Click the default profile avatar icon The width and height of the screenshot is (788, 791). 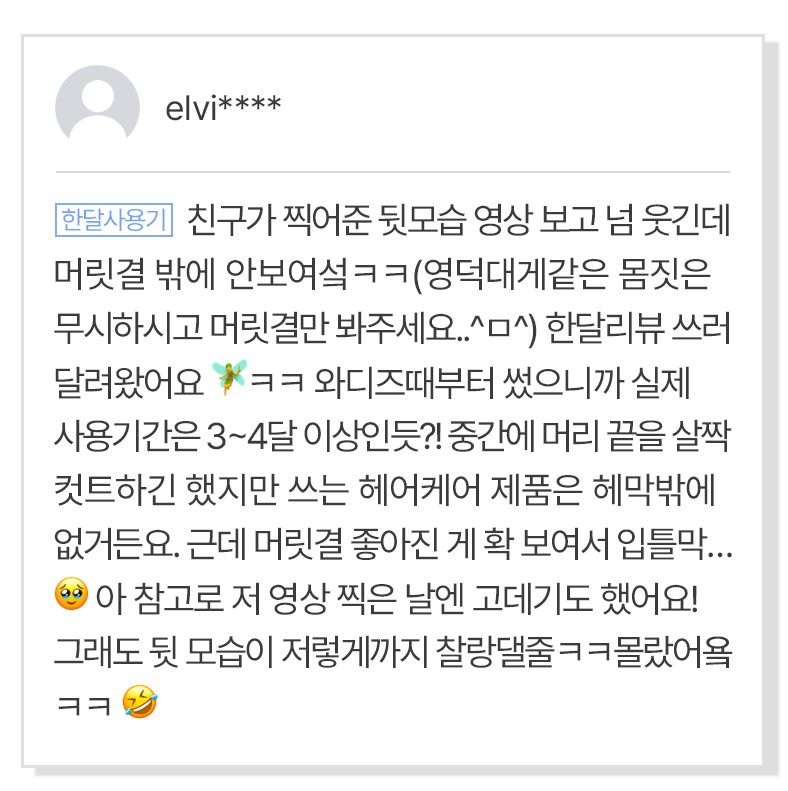tap(97, 107)
